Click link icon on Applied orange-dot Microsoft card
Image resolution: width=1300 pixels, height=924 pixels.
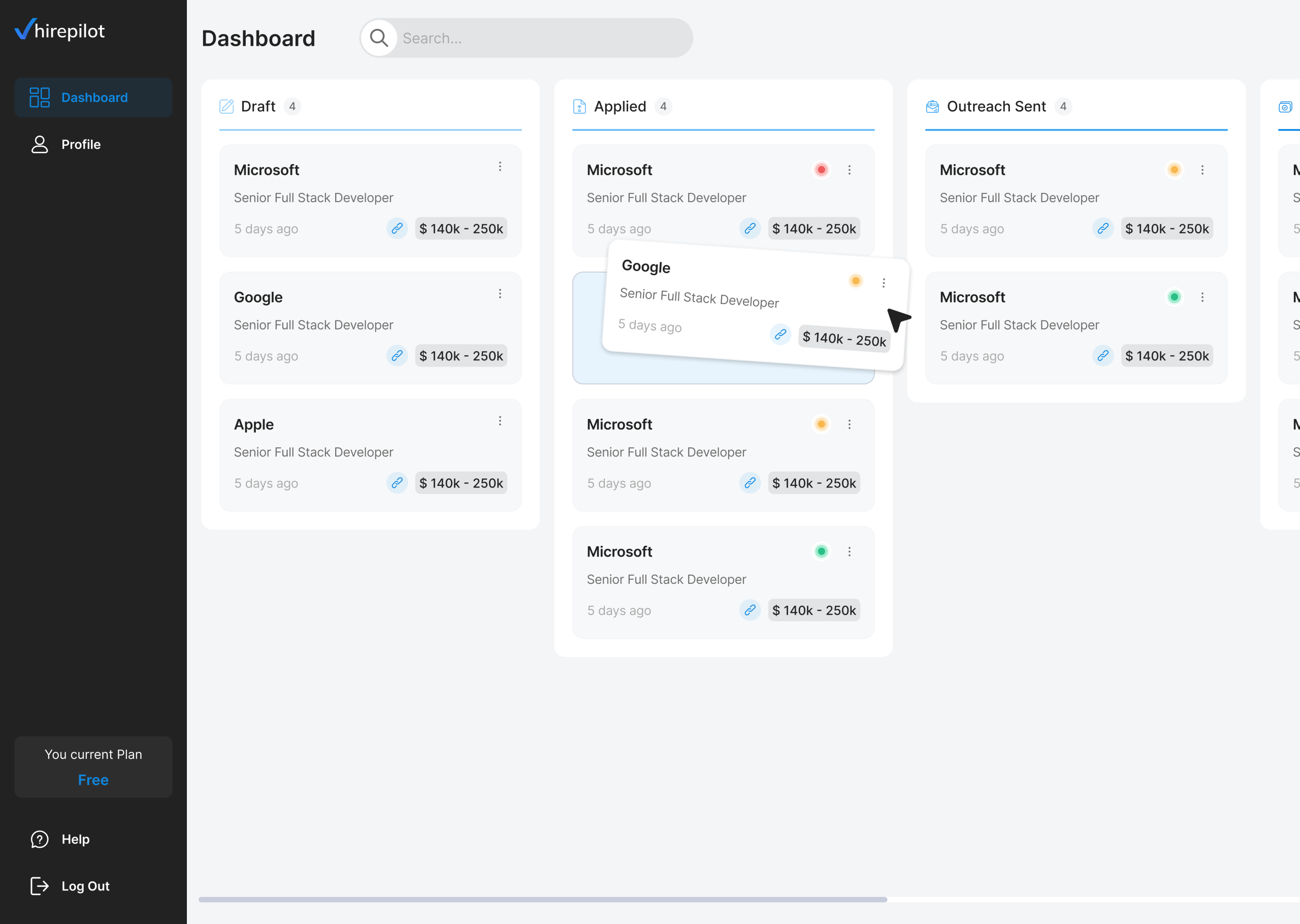click(750, 482)
